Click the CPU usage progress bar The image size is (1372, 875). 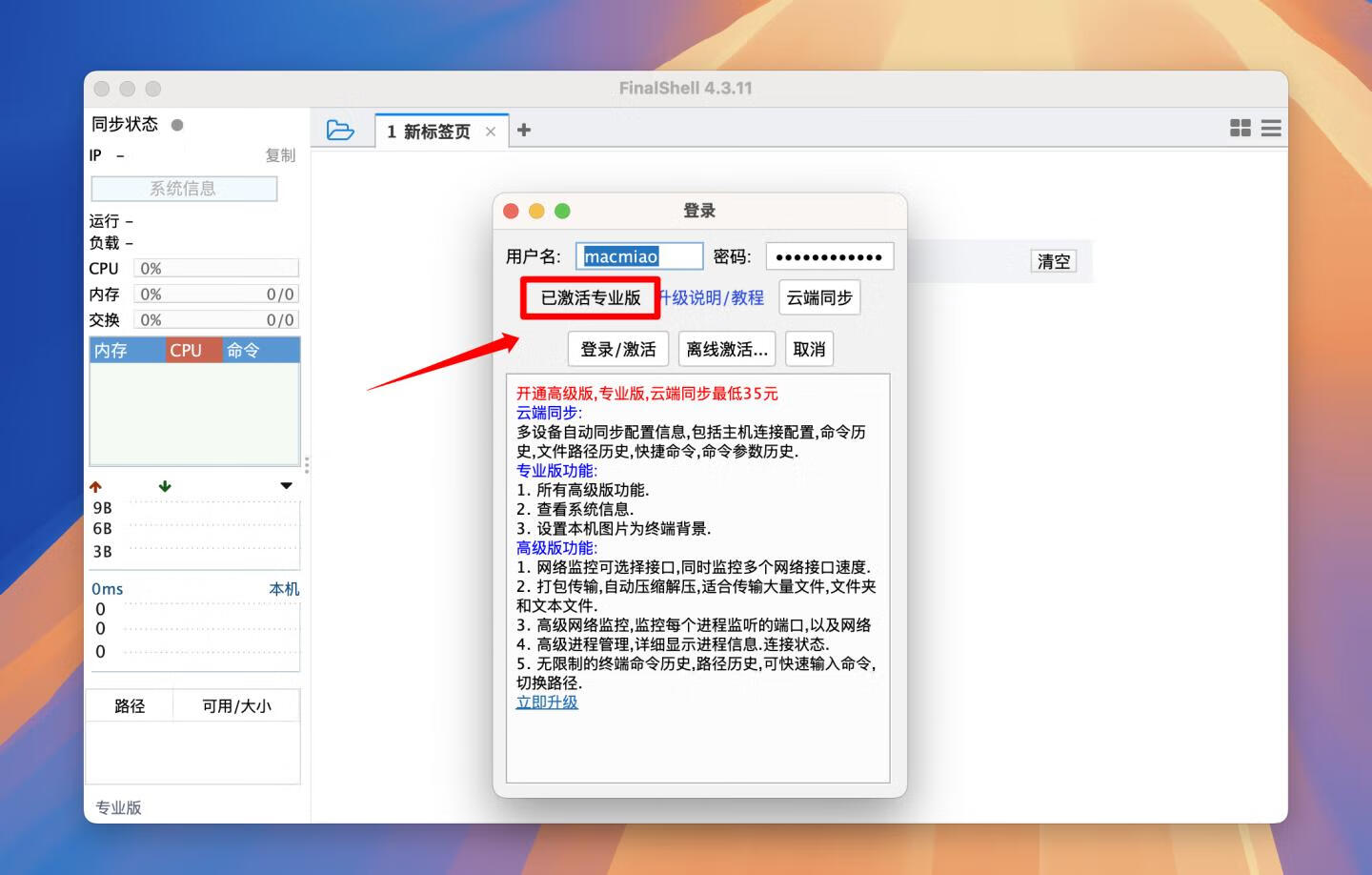tap(216, 269)
